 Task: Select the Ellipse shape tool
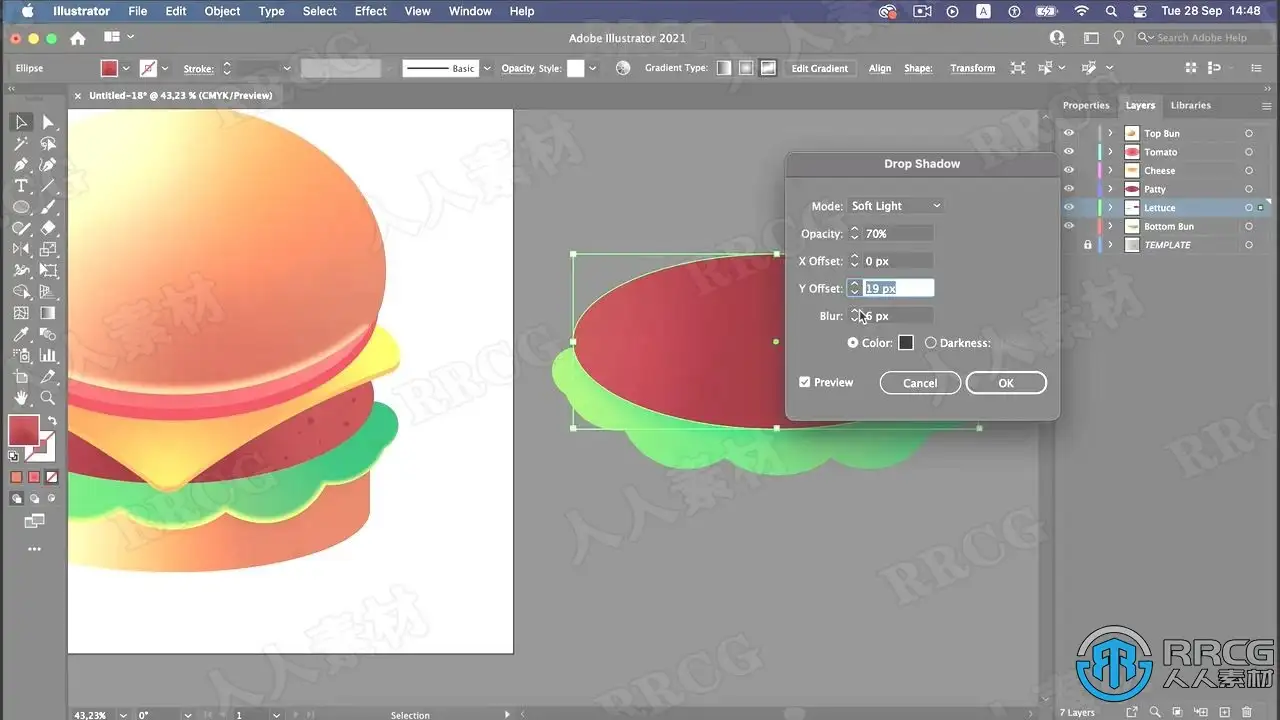click(x=21, y=207)
